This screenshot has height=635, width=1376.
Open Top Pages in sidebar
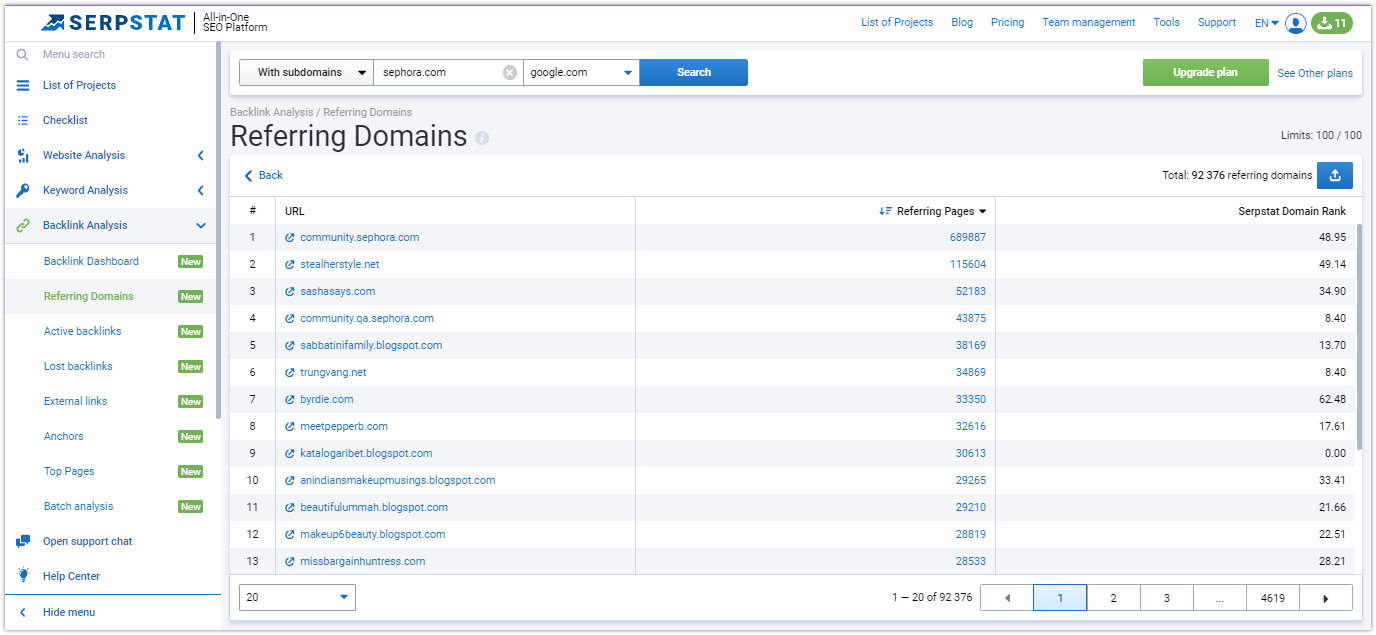pos(69,472)
